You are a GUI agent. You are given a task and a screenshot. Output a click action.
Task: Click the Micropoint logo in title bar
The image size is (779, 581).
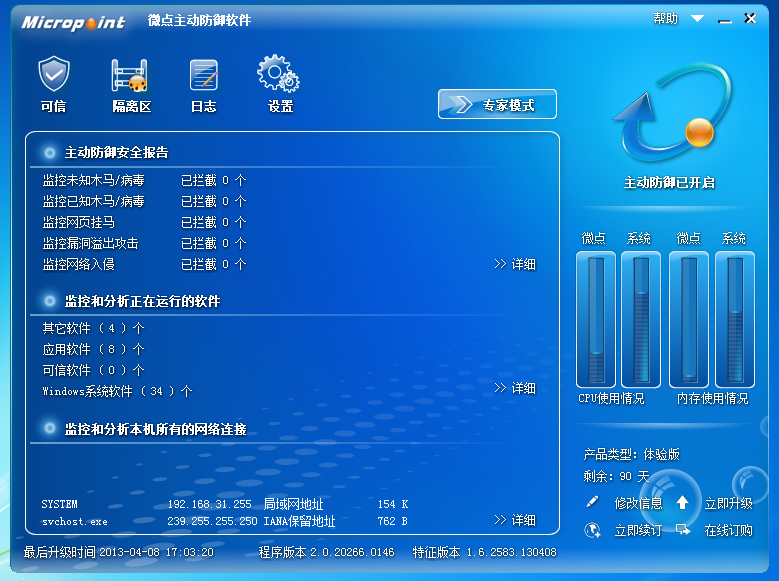(73, 22)
